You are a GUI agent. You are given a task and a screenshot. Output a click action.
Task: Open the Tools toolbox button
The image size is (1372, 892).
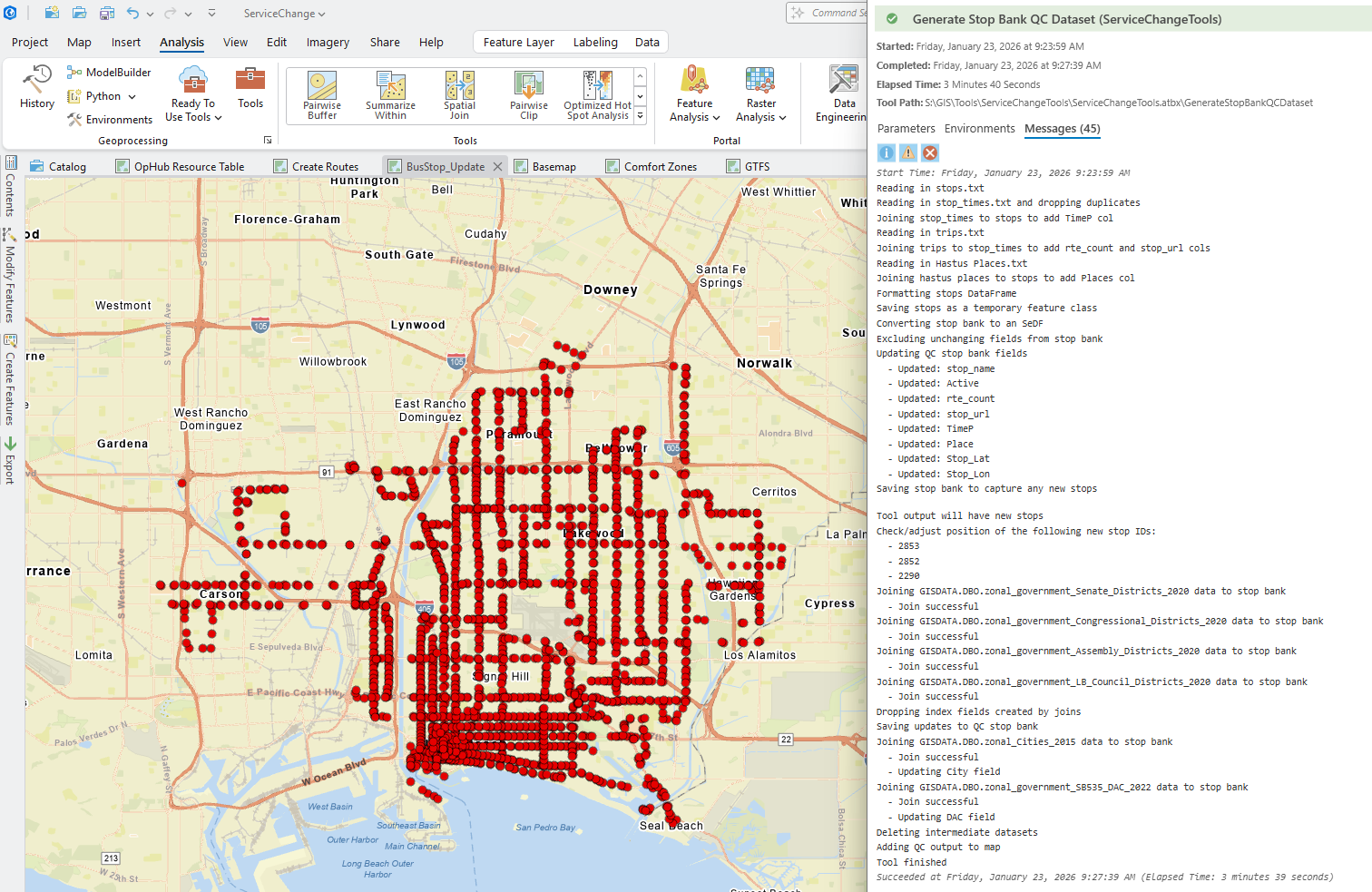click(250, 88)
